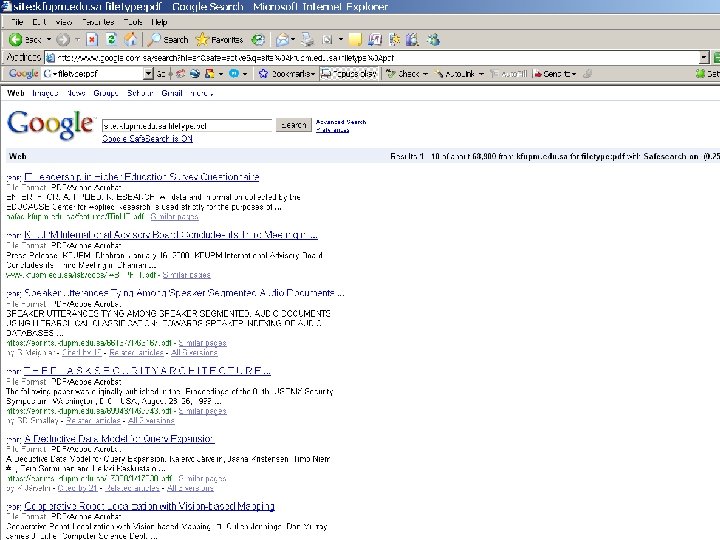Click the Messenger people icon
The height and width of the screenshot is (540, 720).
(x=433, y=40)
